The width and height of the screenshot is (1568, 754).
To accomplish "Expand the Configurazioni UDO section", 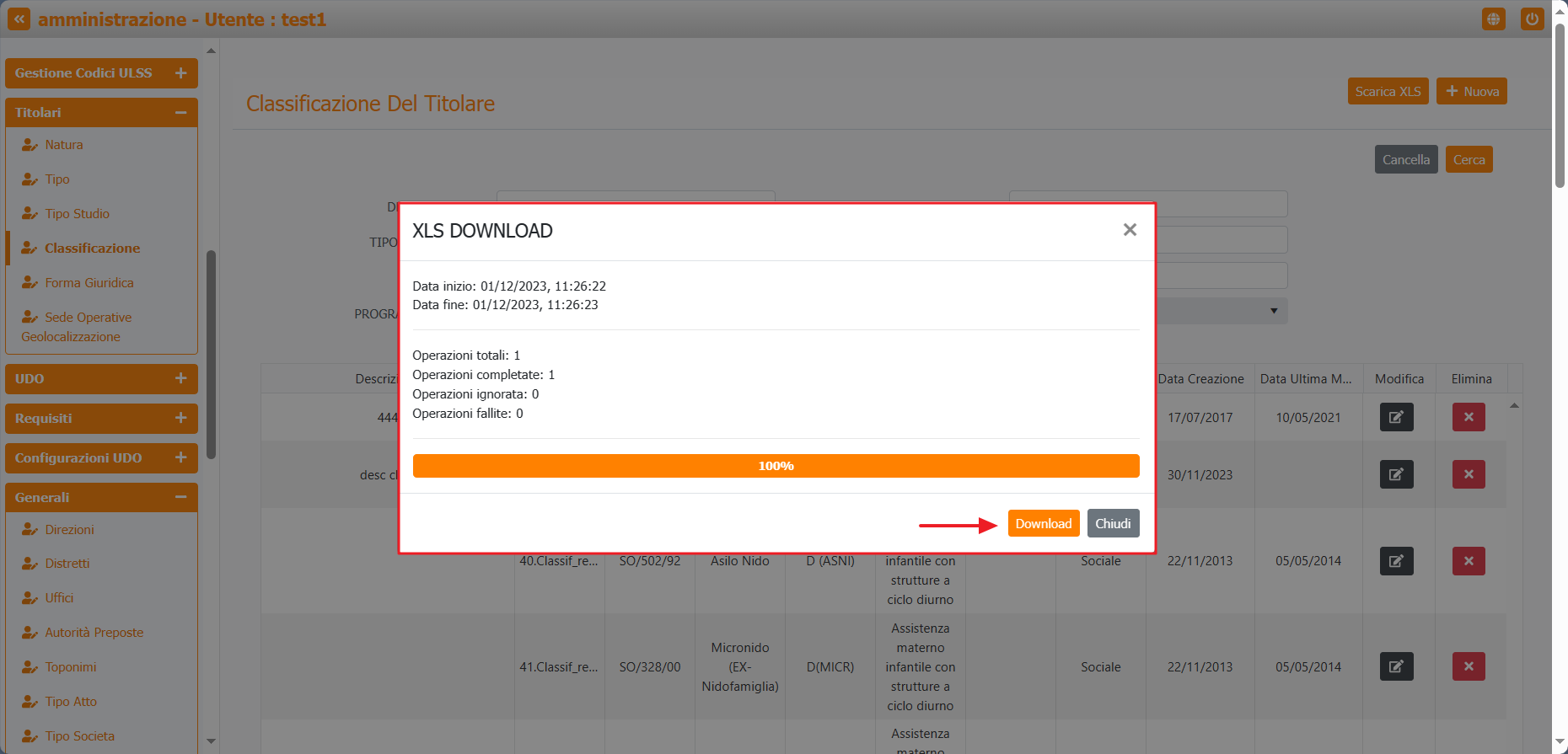I will [180, 458].
